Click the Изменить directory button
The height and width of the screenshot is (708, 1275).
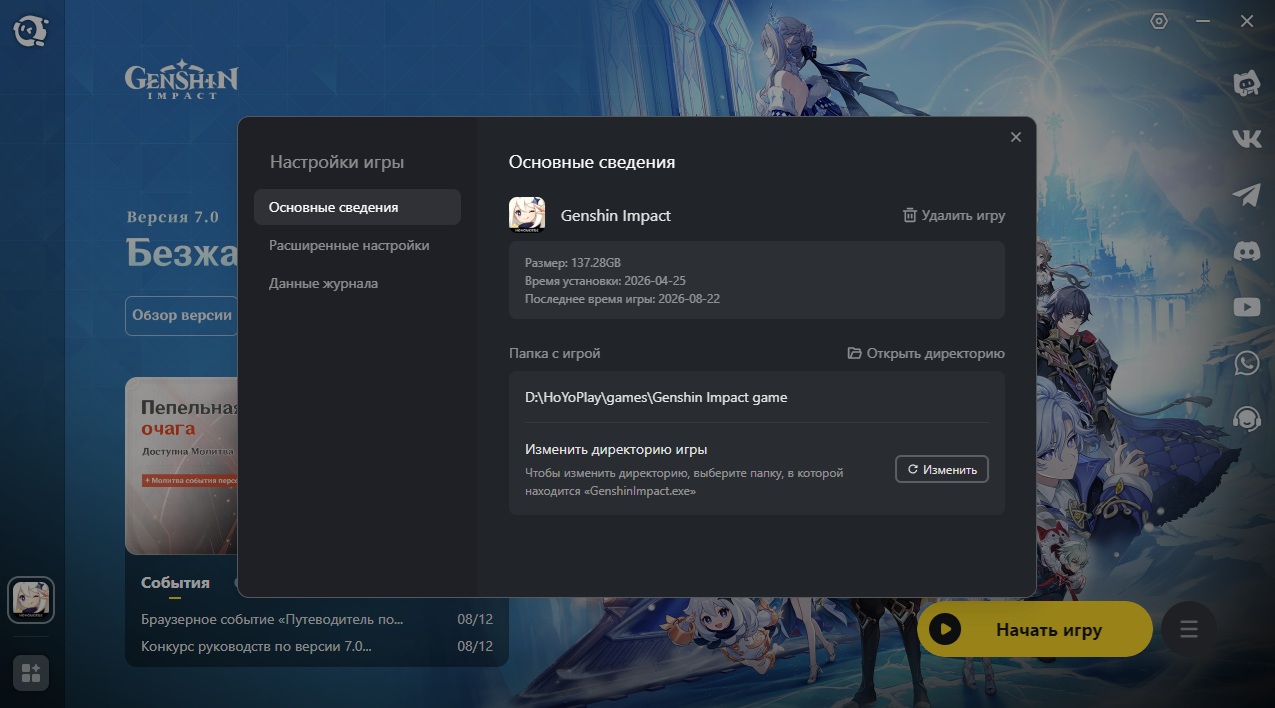(942, 469)
